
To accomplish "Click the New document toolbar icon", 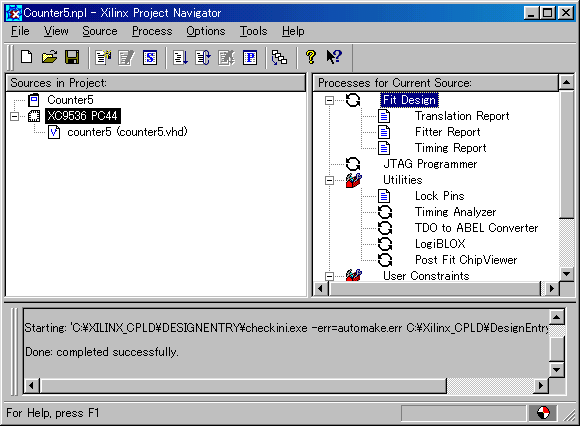I will pos(27,57).
